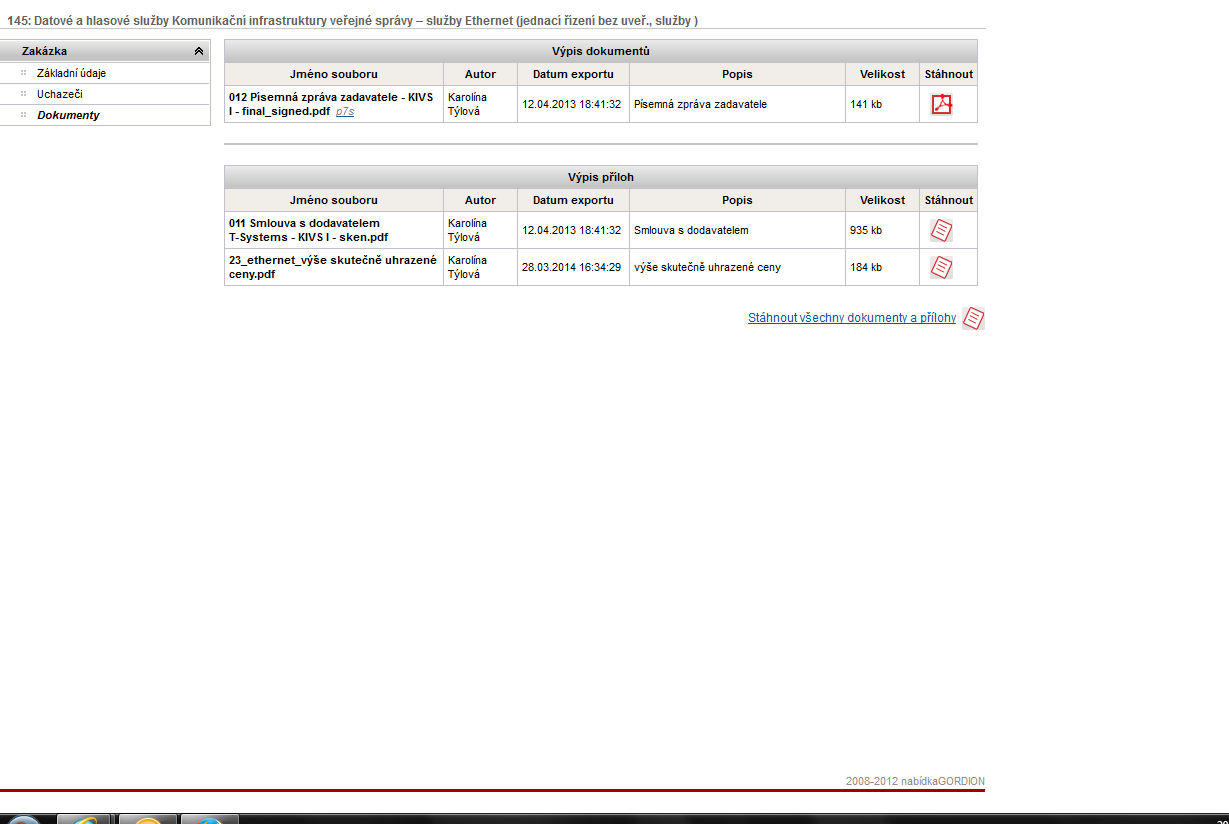This screenshot has height=824, width=1229.
Task: Click the Výpis příloh table title bar
Action: [x=600, y=177]
